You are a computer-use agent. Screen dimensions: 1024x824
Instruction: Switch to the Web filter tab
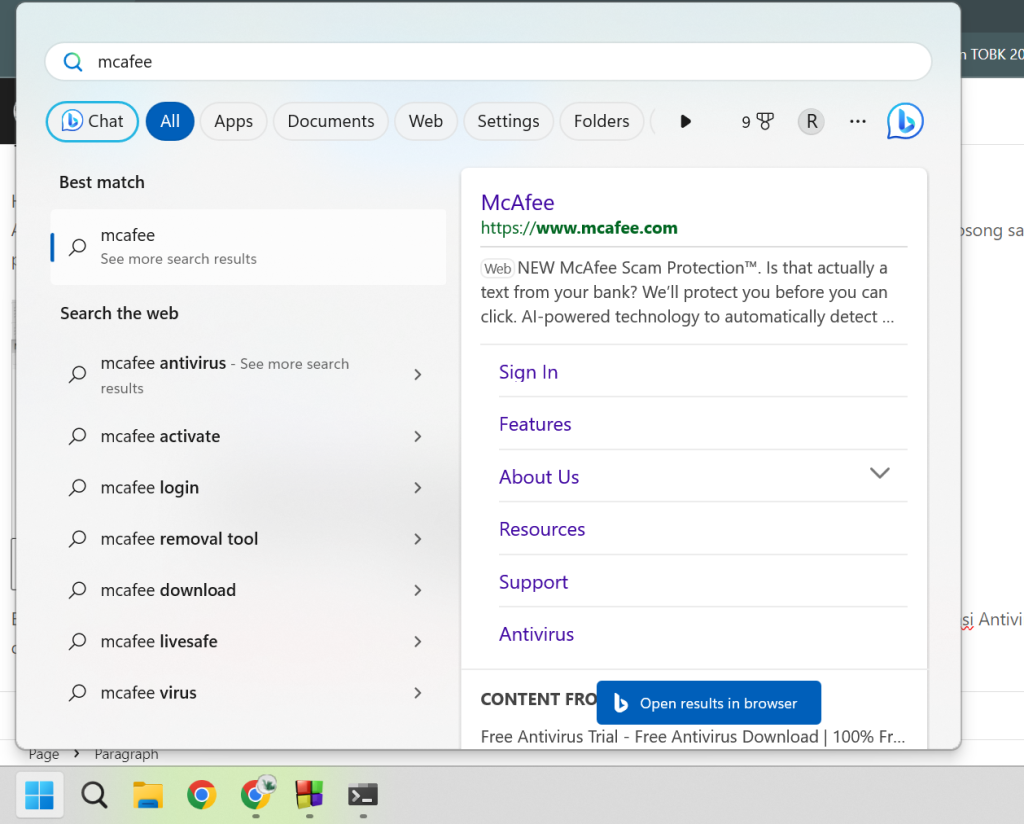(426, 121)
